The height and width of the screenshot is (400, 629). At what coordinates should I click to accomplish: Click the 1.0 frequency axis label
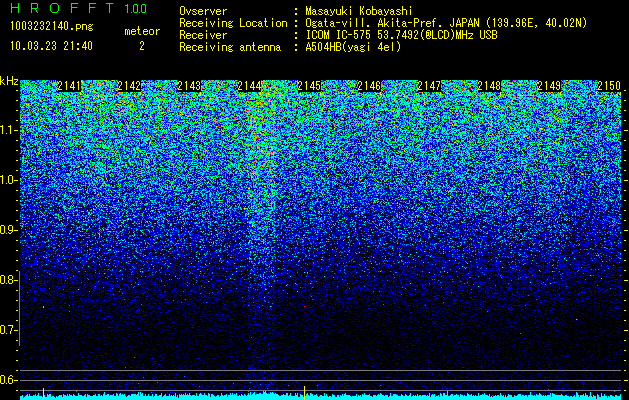[x=7, y=180]
